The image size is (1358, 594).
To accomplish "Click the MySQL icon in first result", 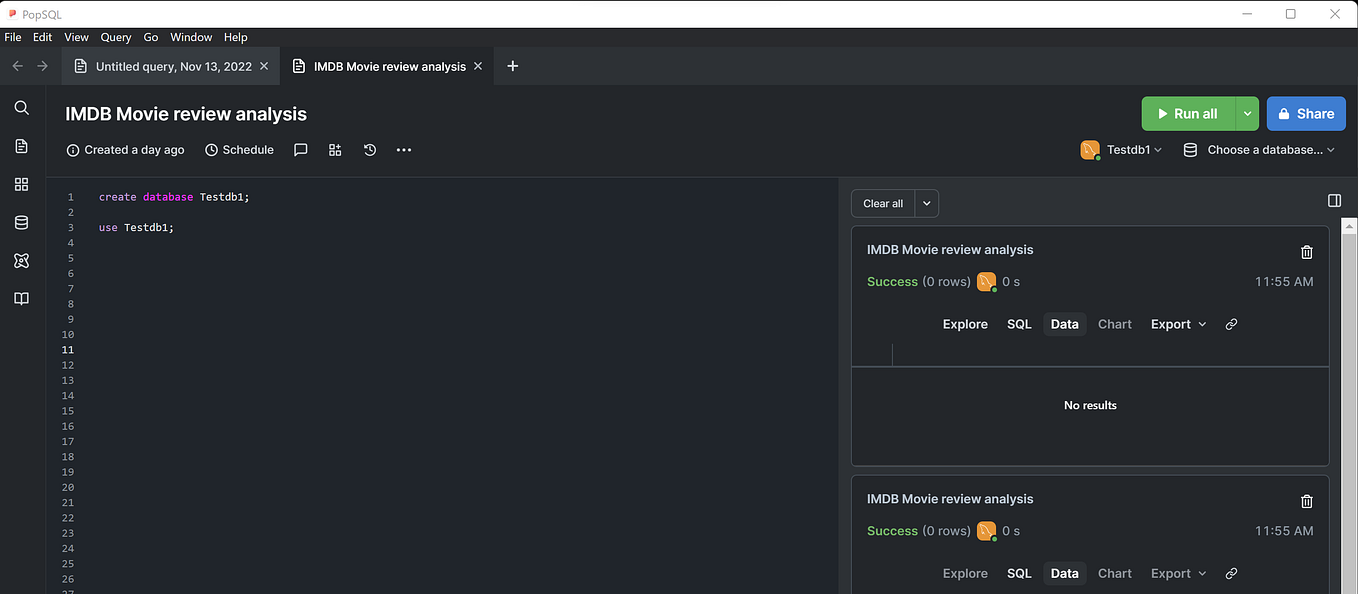I will click(x=987, y=282).
